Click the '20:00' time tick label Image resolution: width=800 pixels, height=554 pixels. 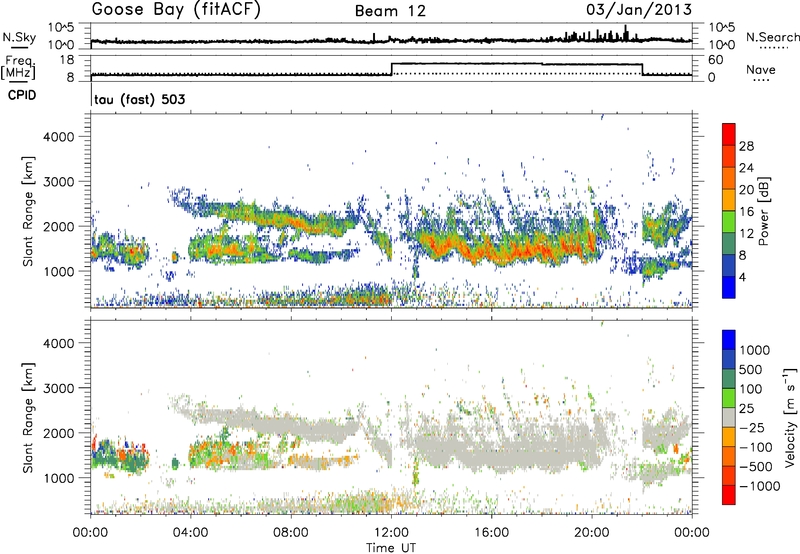tap(592, 533)
